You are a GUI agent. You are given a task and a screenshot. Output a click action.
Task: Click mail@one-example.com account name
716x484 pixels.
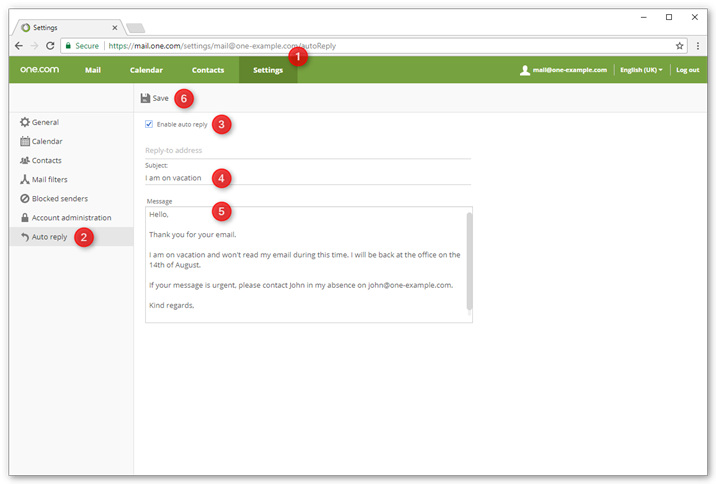(569, 70)
